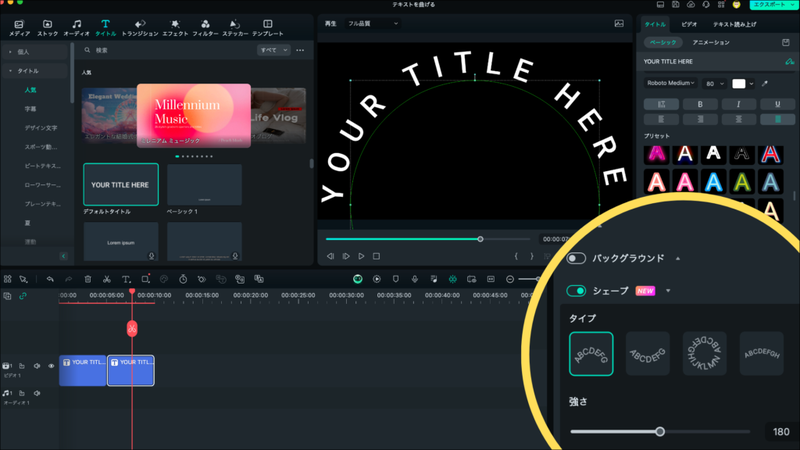Screen dimensions: 800x450
Task: Open the ストック stock library
Action: click(47, 28)
